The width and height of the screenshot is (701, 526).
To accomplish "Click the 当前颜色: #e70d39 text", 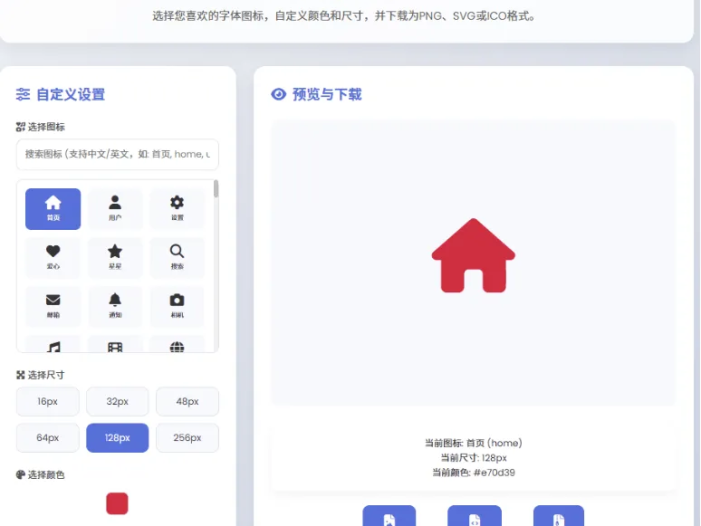I will tap(473, 472).
